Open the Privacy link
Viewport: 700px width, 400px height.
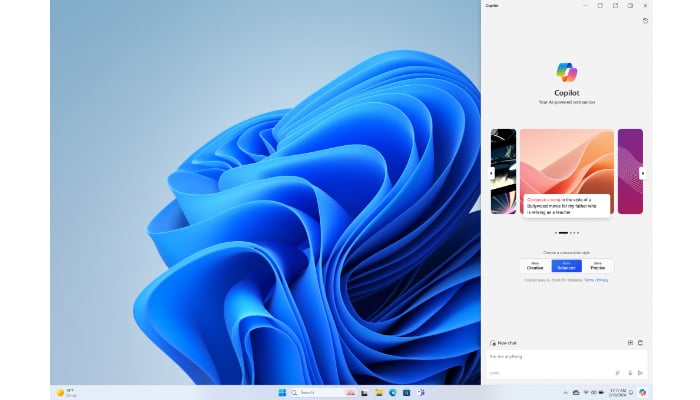pos(603,280)
